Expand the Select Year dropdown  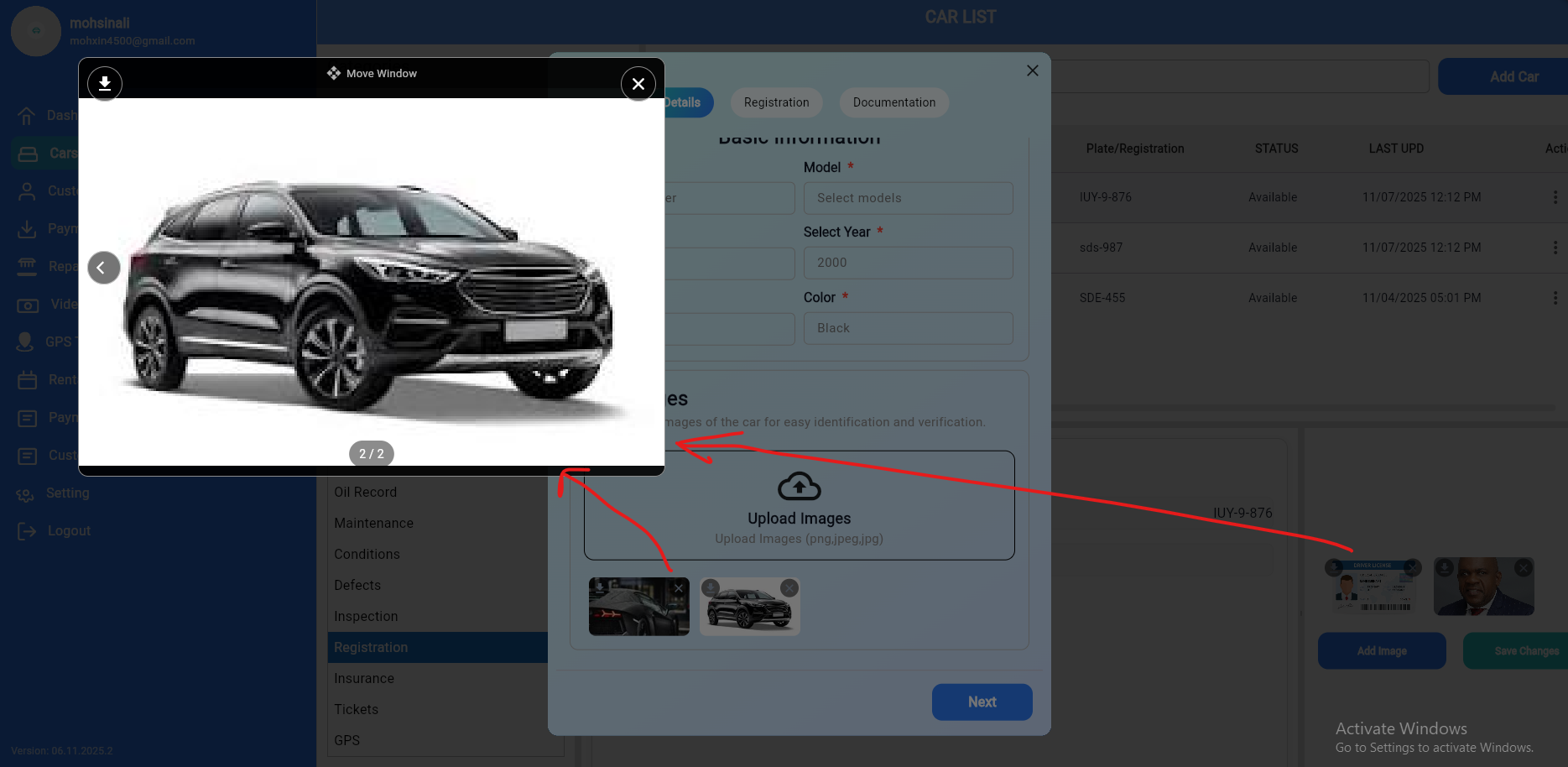(x=908, y=263)
